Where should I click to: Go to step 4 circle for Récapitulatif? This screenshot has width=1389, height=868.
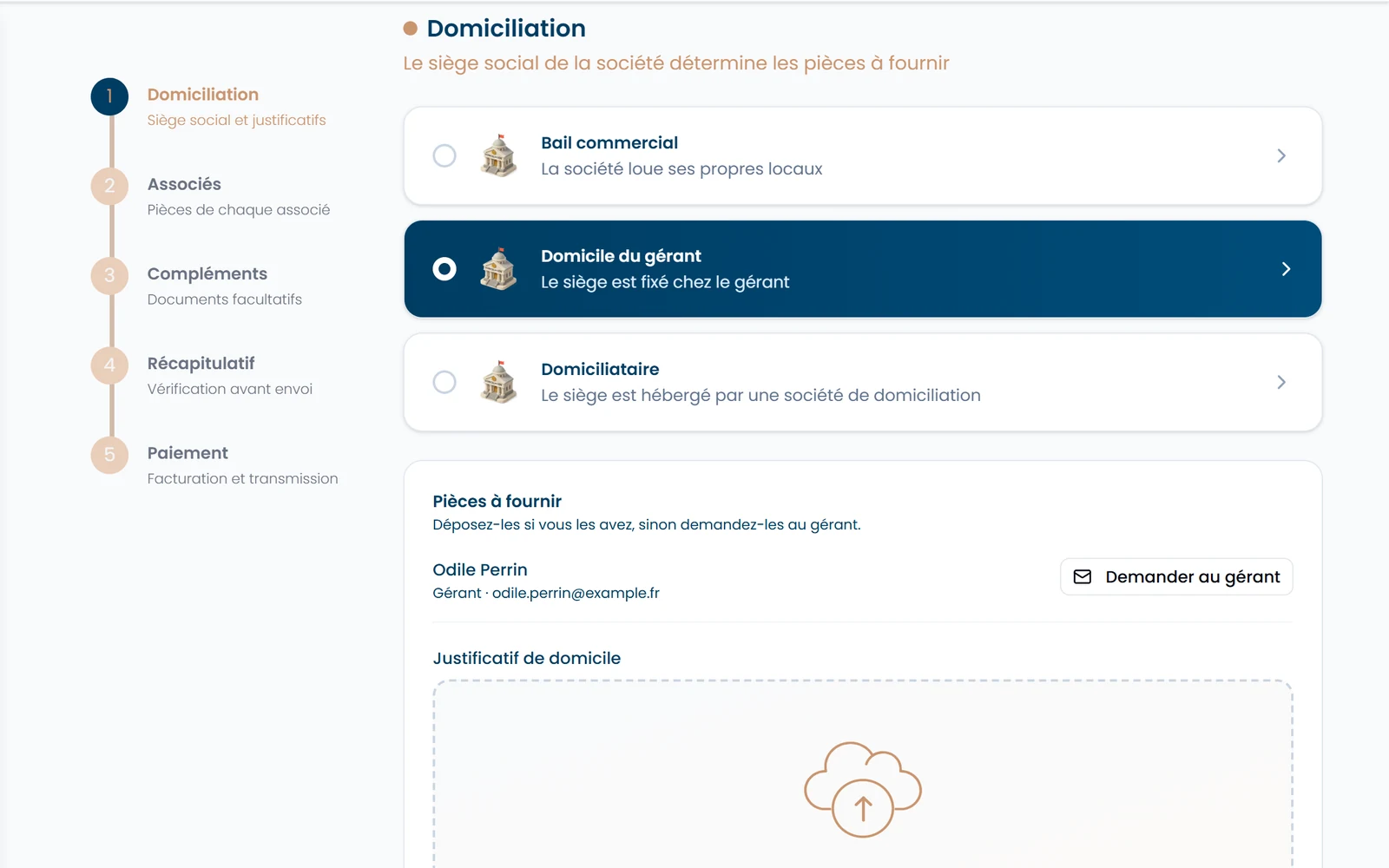tap(109, 365)
